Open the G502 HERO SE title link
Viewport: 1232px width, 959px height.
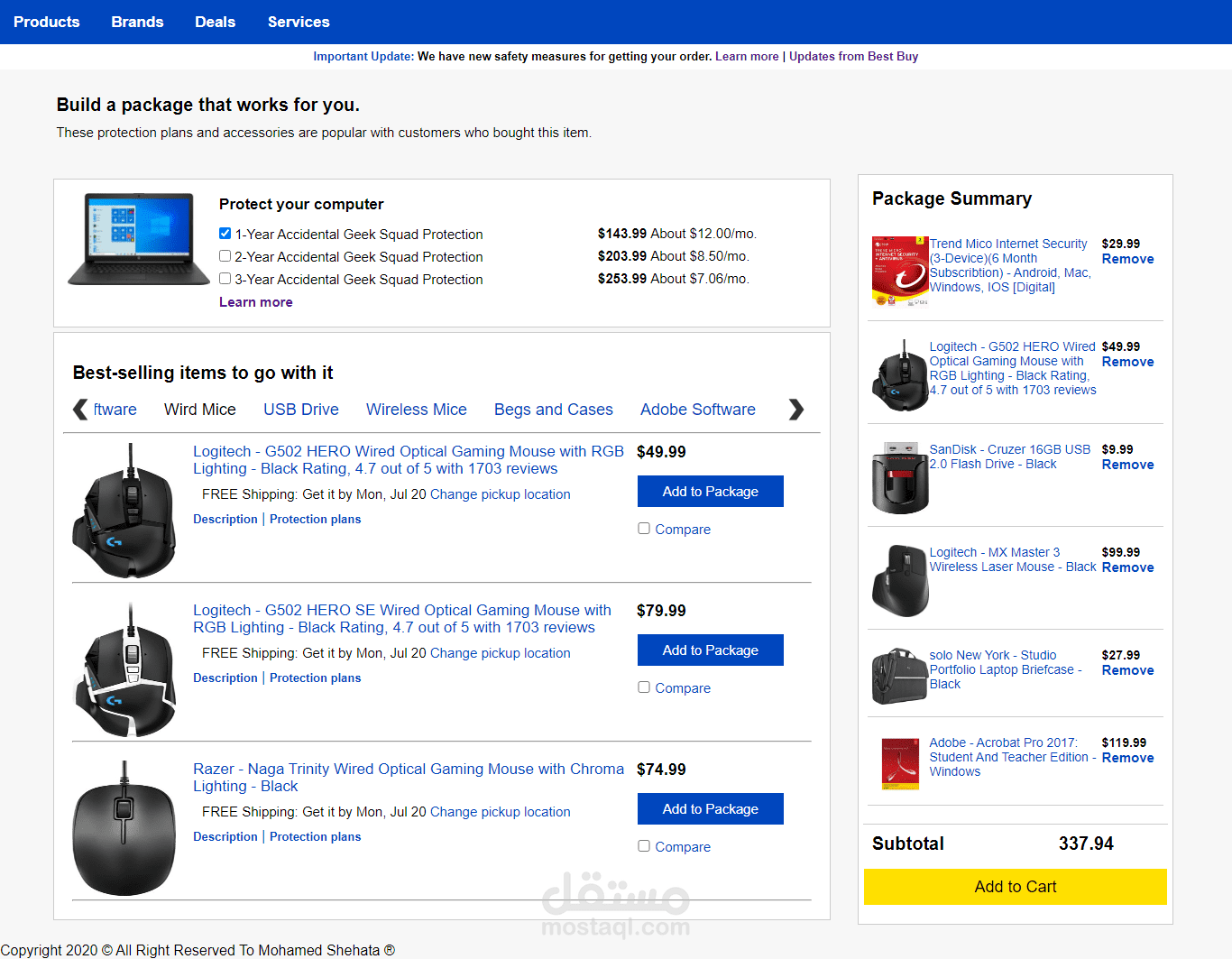coord(402,619)
